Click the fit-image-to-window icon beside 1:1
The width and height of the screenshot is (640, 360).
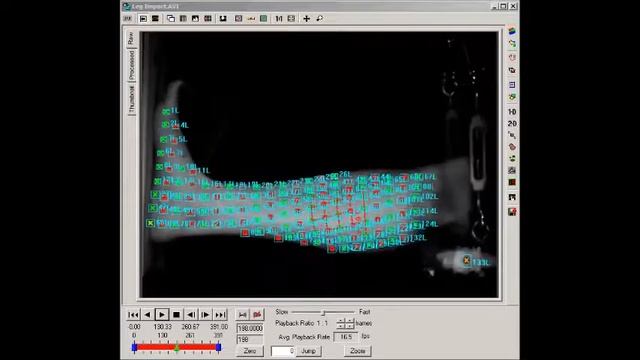point(291,19)
